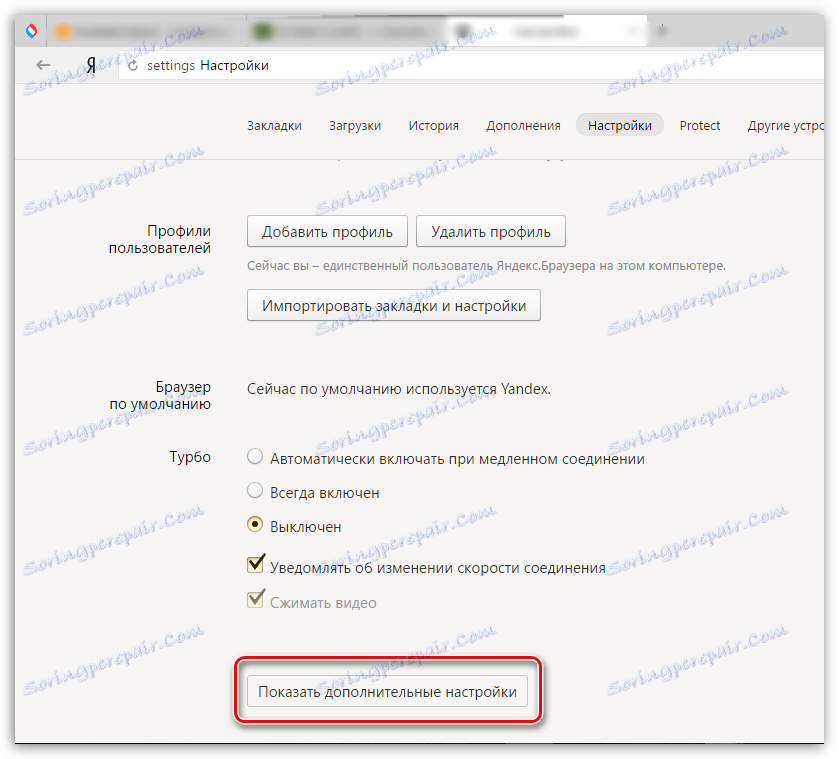The image size is (839, 759).
Task: Click Импортировать закладки и настройки
Action: [394, 305]
